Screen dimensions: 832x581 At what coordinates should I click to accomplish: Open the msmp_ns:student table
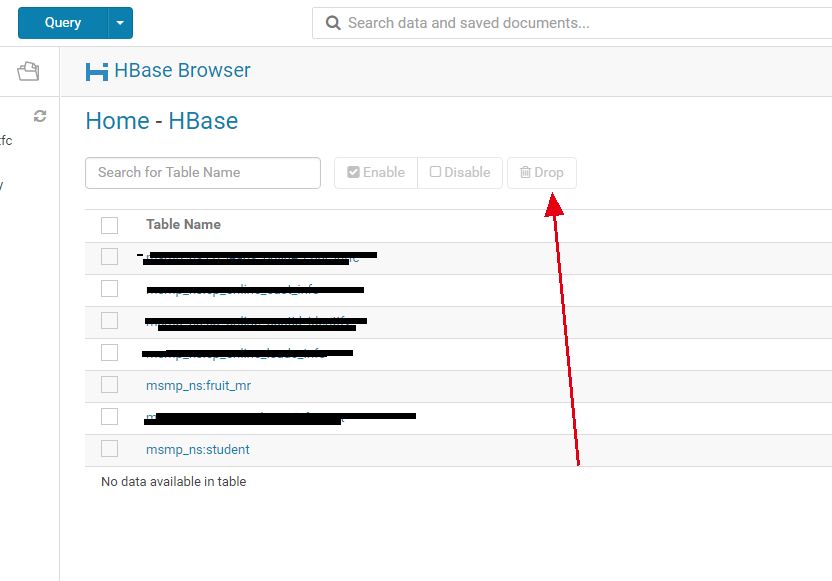tap(197, 449)
